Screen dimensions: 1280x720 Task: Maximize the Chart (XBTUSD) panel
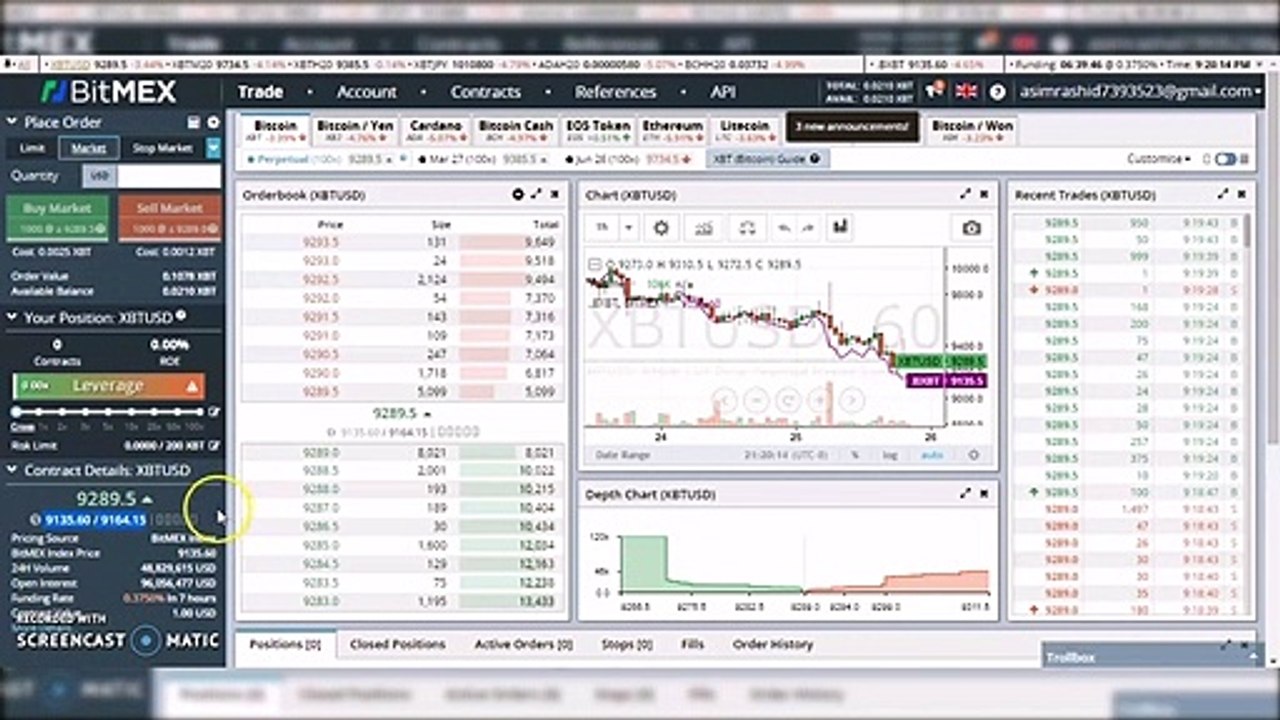click(966, 194)
